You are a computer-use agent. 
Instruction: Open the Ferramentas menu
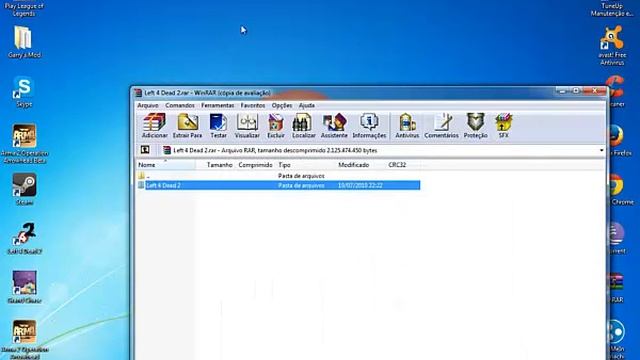pos(218,105)
